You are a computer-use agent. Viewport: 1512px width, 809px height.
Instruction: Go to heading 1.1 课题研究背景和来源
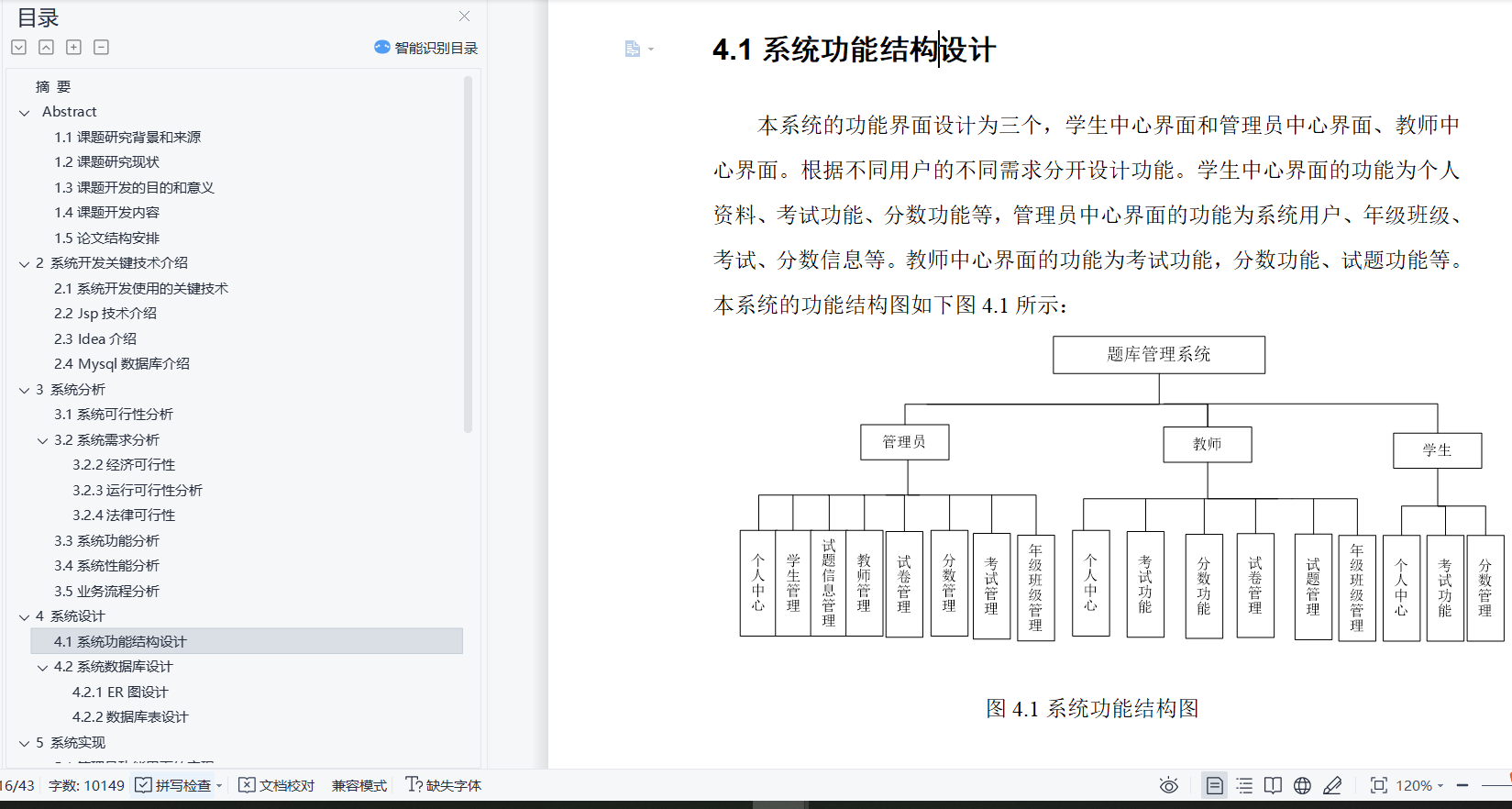127,137
